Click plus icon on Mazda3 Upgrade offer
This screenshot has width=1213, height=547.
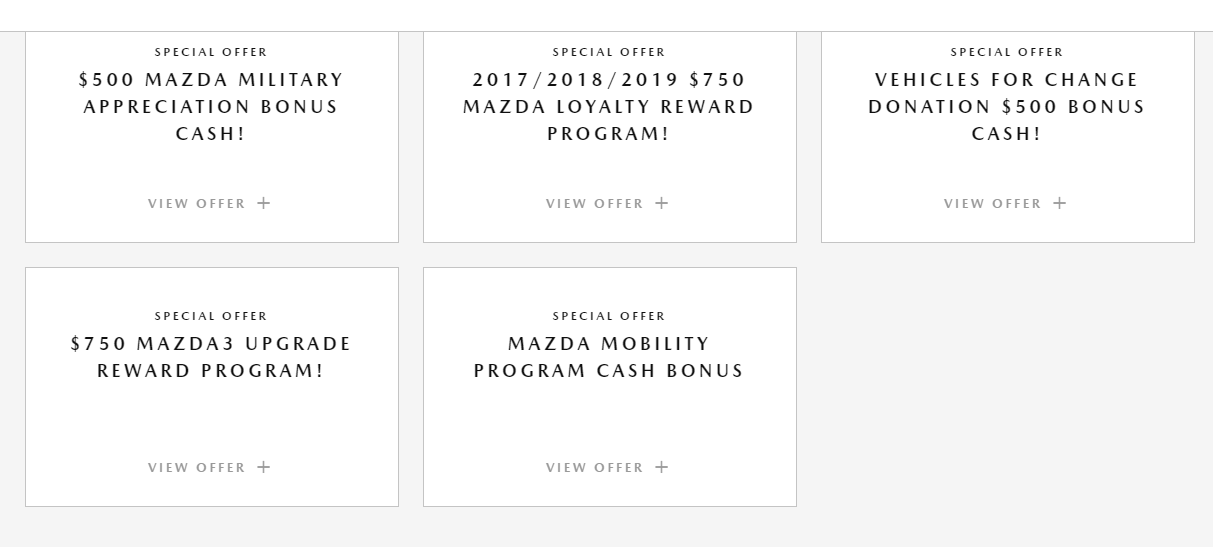pyautogui.click(x=264, y=467)
